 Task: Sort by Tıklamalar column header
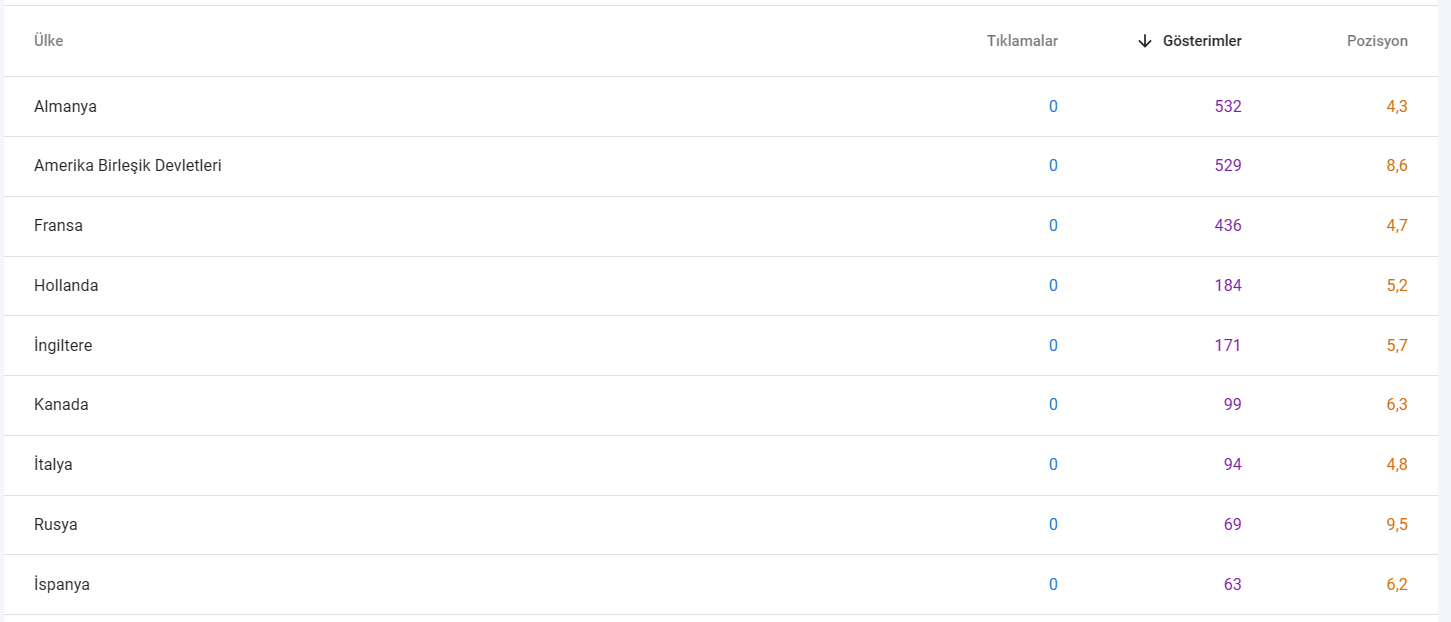click(1022, 41)
